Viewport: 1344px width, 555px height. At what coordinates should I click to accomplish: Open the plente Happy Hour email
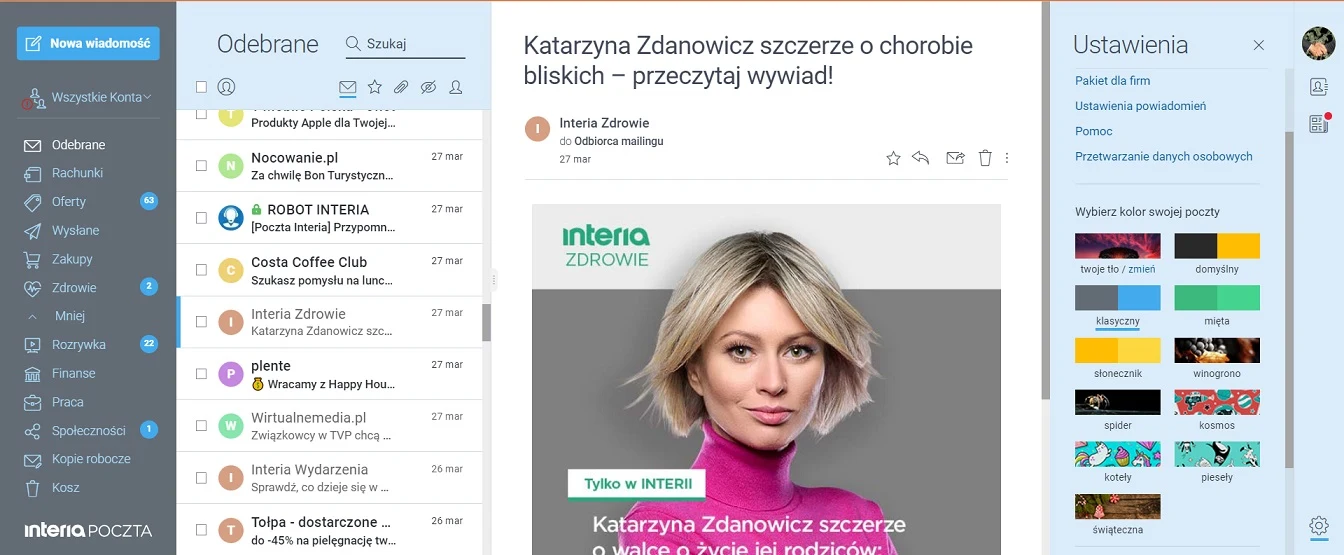[330, 374]
